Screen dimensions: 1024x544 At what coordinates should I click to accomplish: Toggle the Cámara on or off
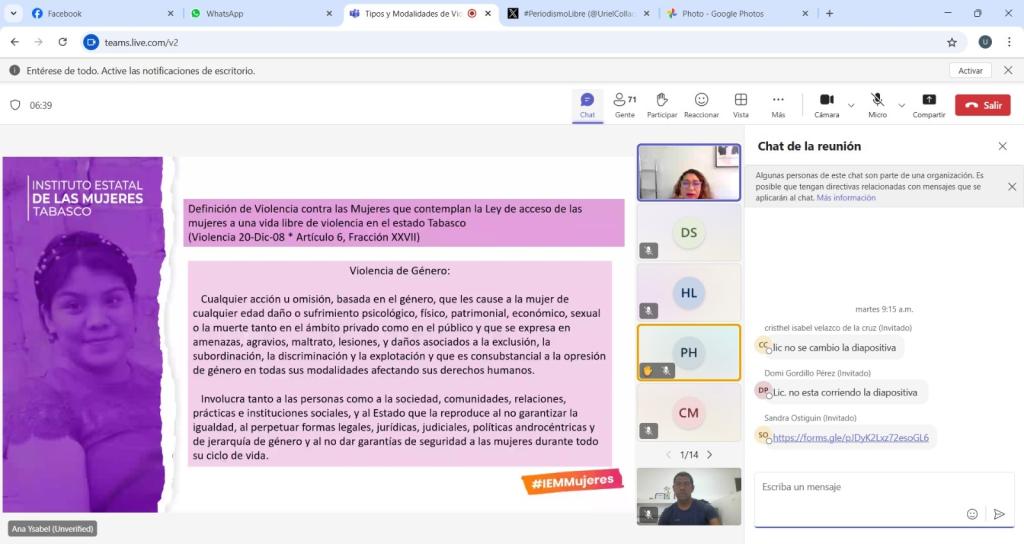coord(826,104)
